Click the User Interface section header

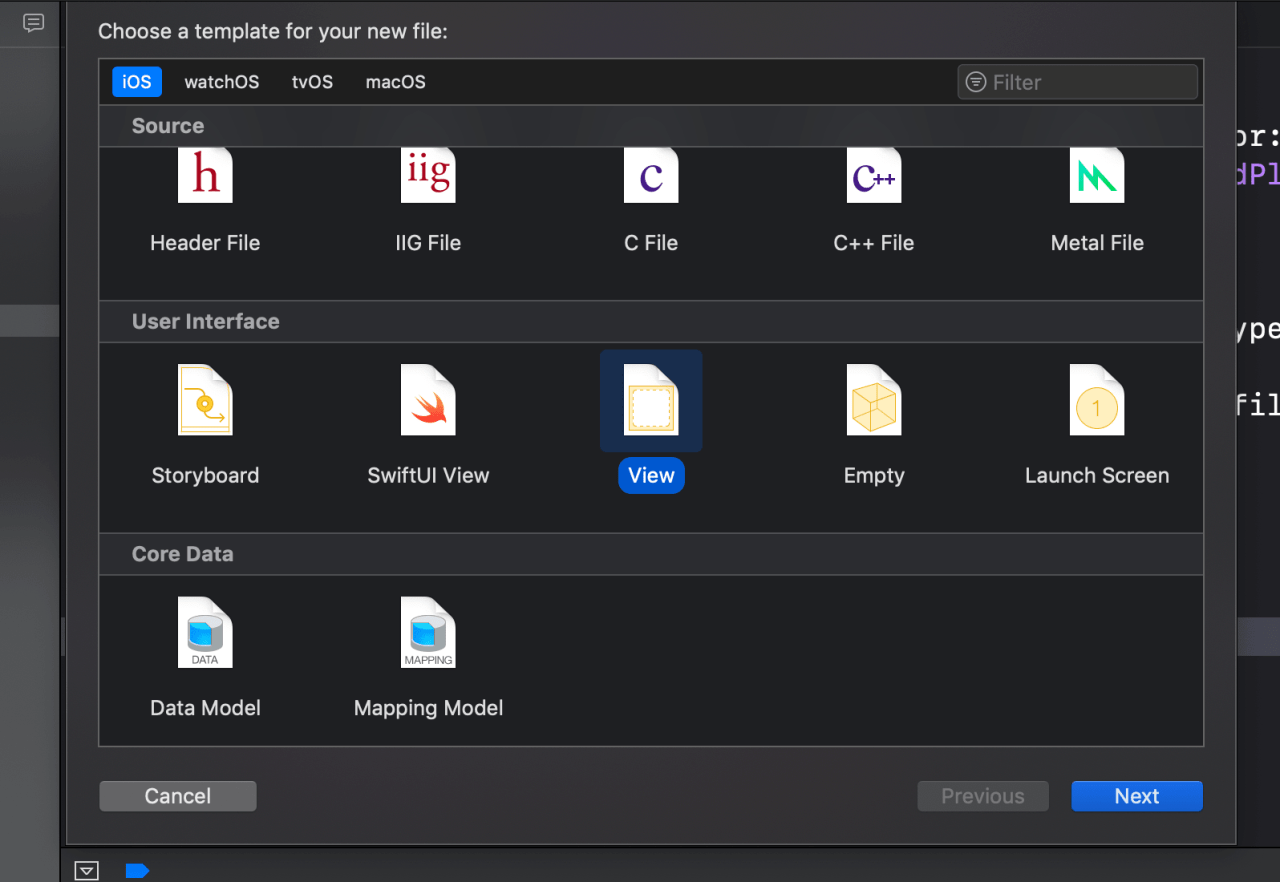tap(651, 321)
